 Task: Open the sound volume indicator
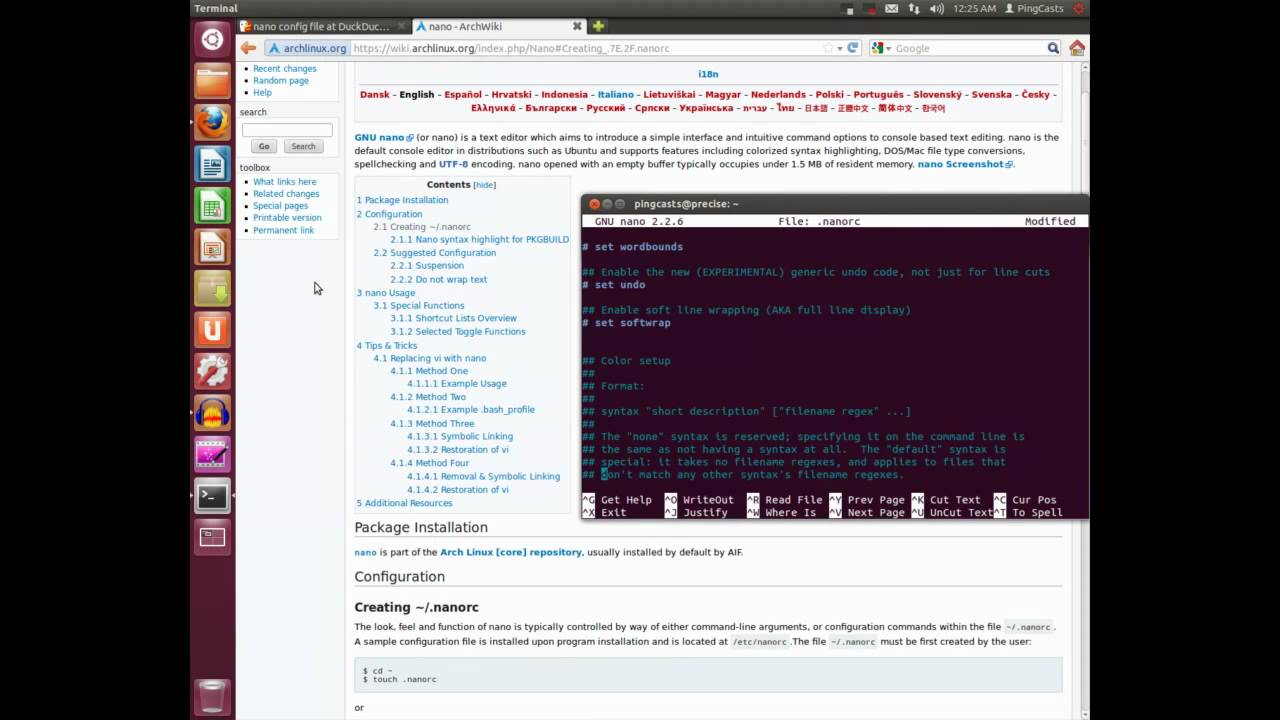pyautogui.click(x=937, y=9)
